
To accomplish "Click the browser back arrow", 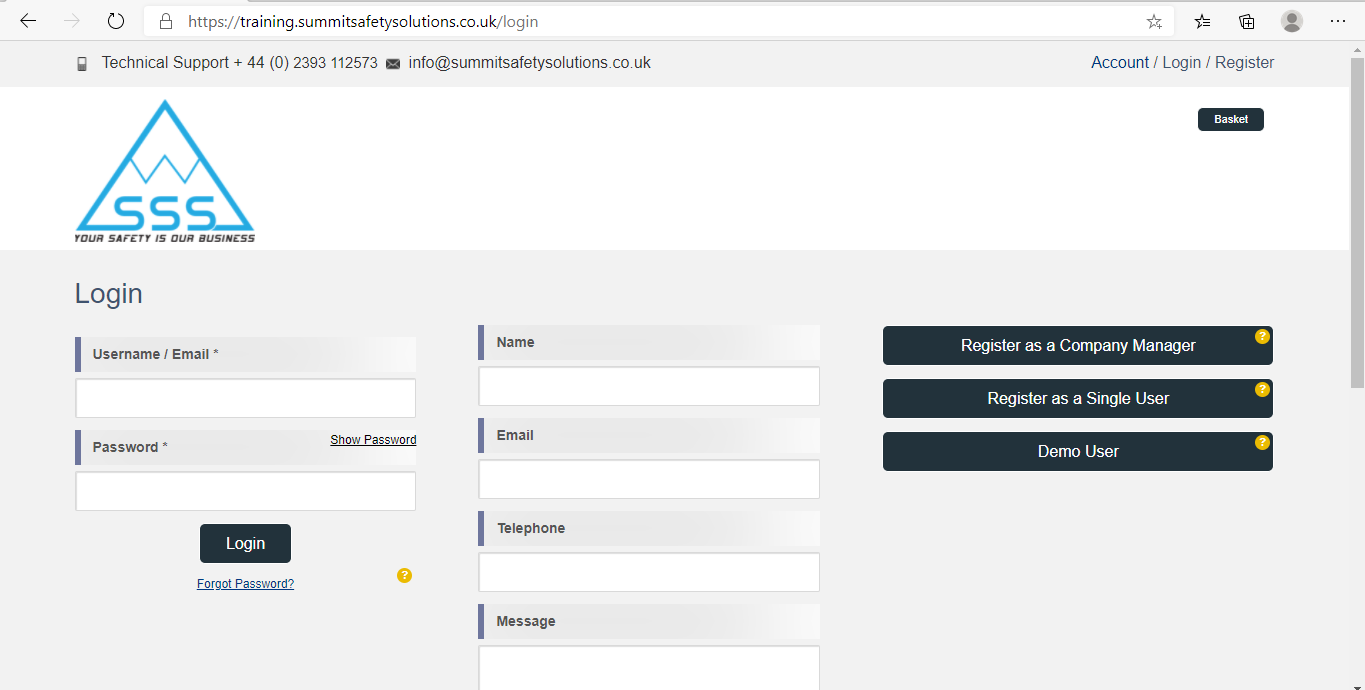I will [28, 21].
